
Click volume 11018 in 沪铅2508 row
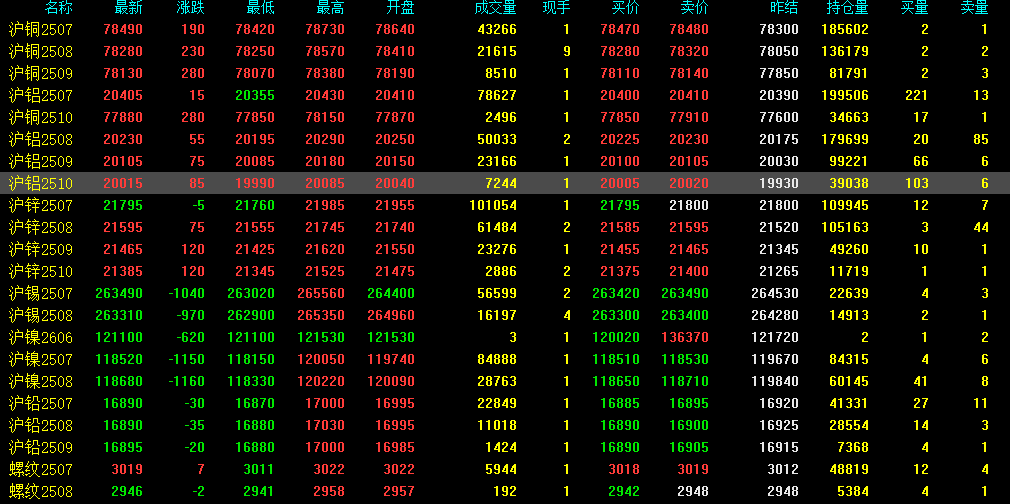(497, 425)
